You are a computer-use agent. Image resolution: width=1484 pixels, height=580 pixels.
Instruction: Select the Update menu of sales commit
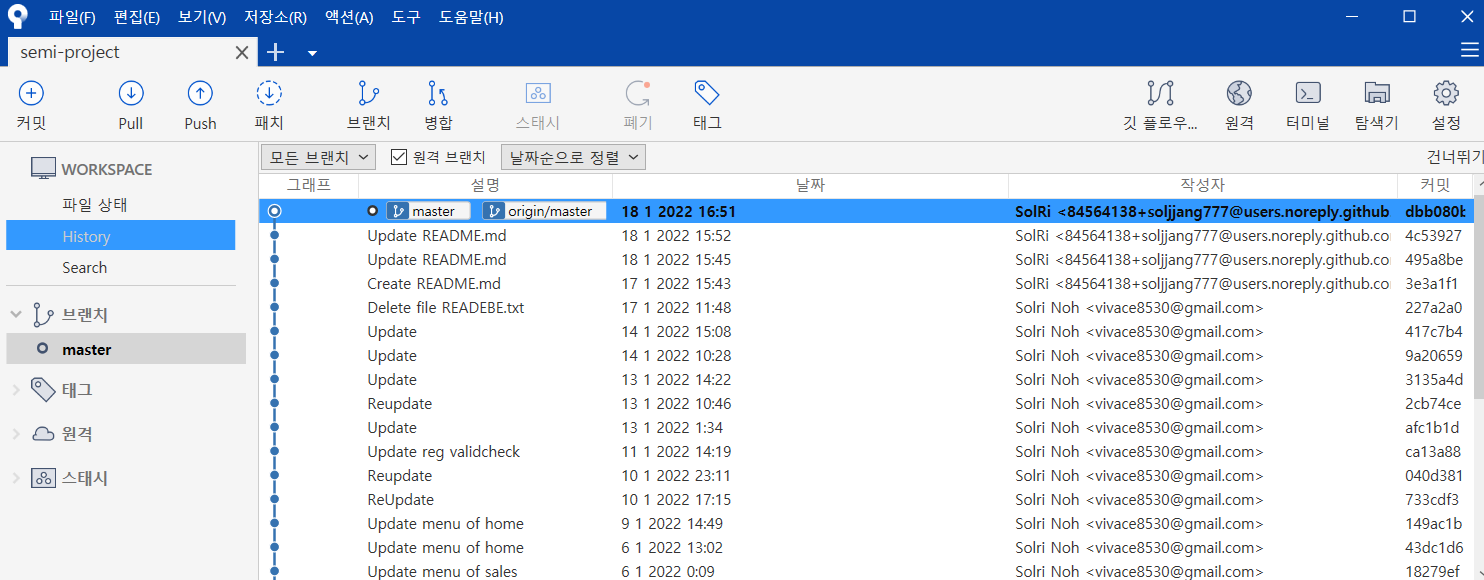click(x=866, y=571)
